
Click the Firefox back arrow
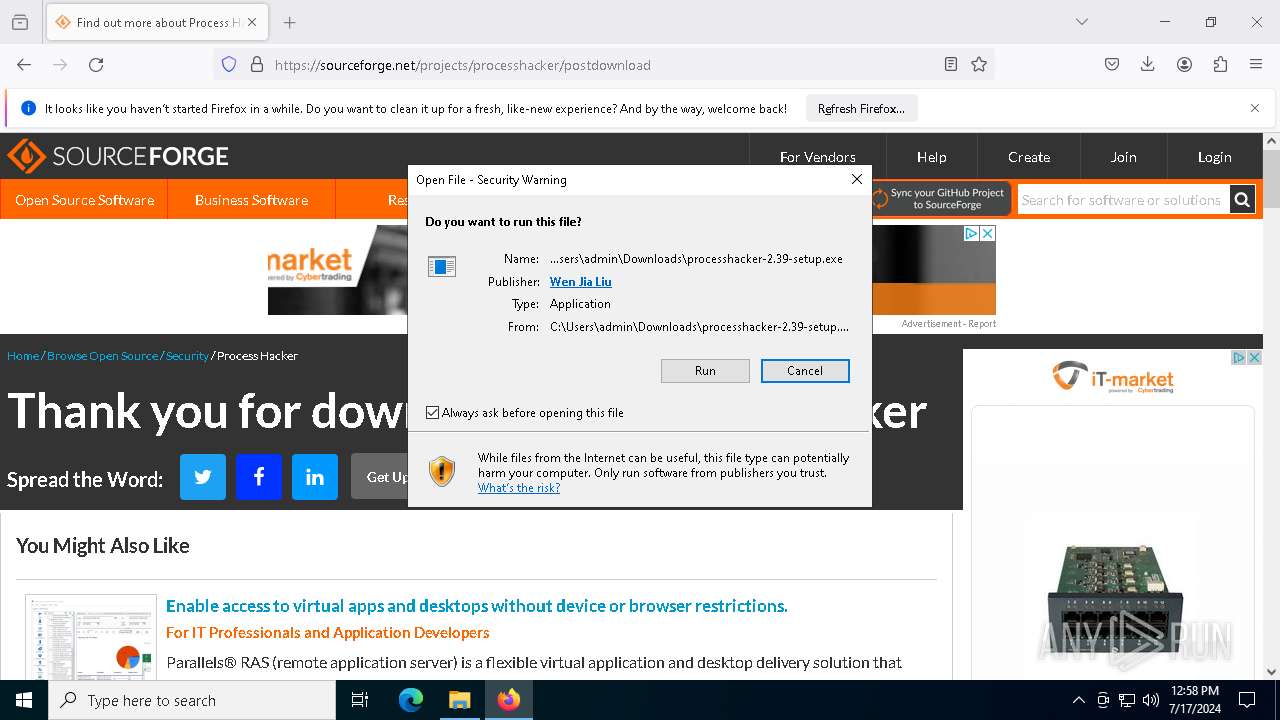pos(24,65)
